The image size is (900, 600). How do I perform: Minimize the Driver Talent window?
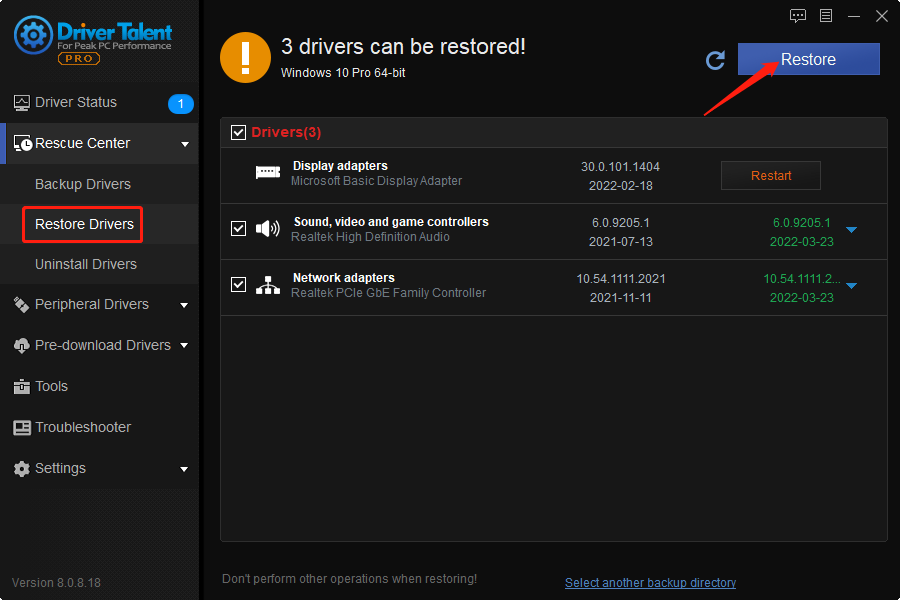(854, 16)
